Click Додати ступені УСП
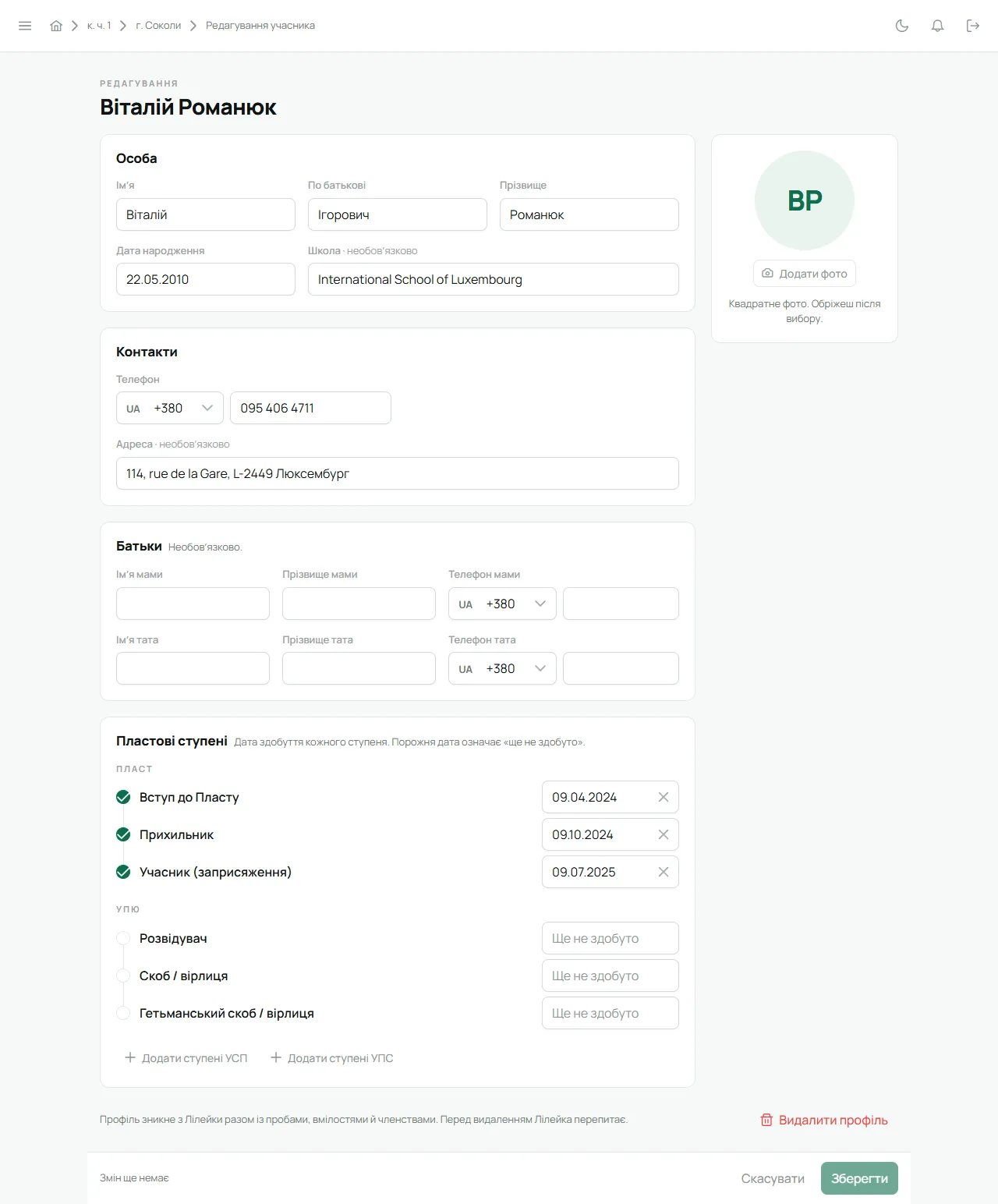The width and height of the screenshot is (998, 1204). [x=186, y=1058]
